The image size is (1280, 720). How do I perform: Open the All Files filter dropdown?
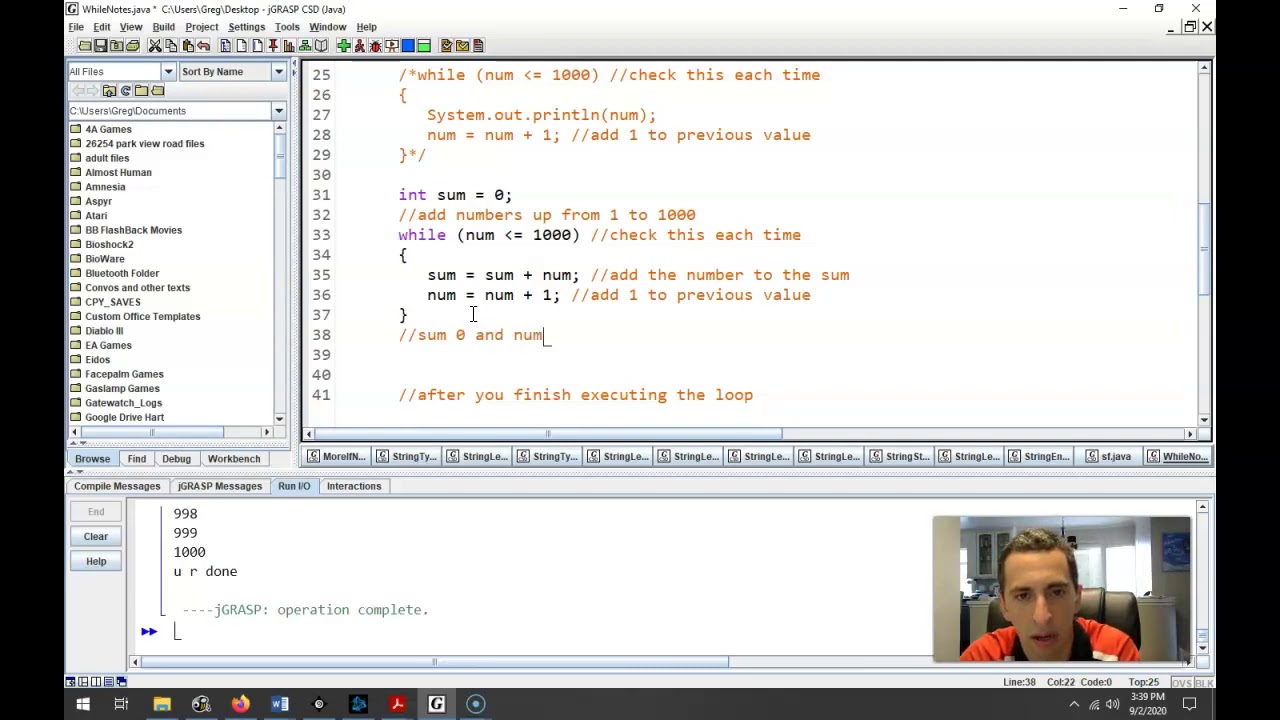pos(168,71)
